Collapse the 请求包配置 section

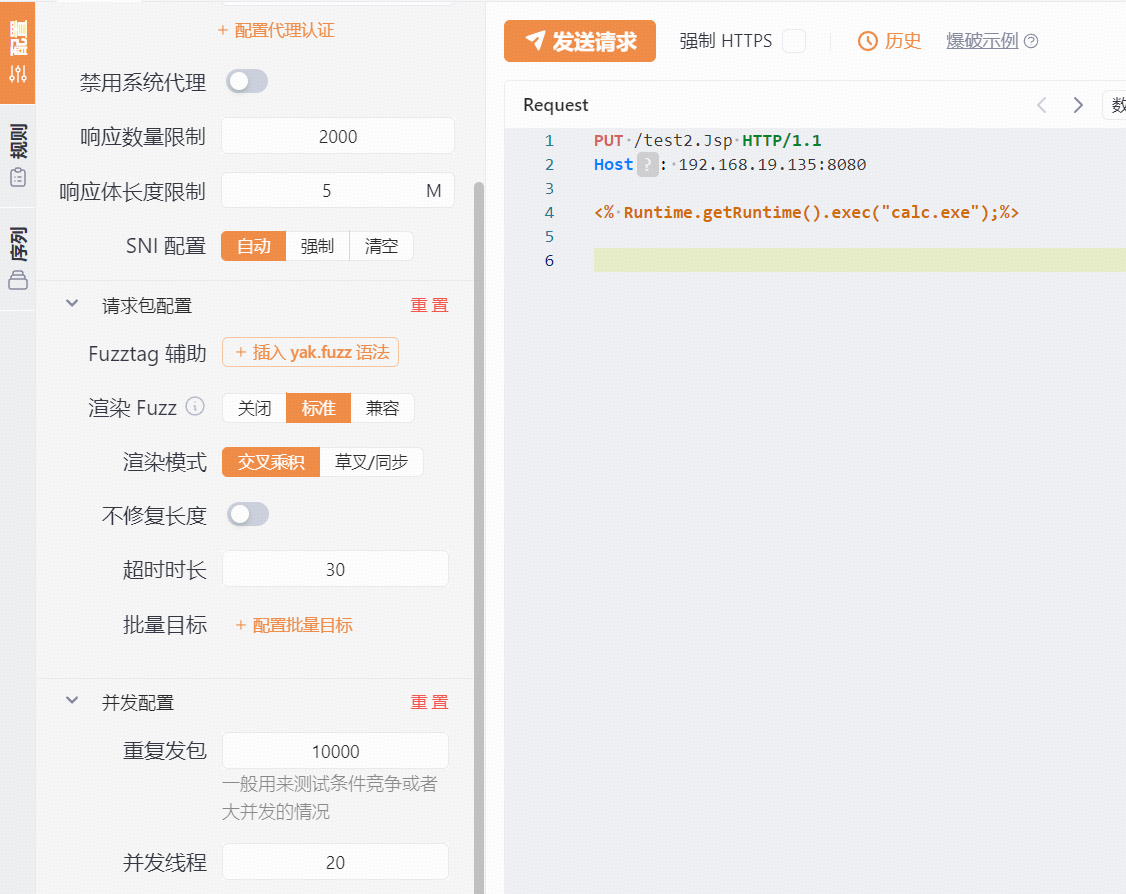pyautogui.click(x=72, y=304)
